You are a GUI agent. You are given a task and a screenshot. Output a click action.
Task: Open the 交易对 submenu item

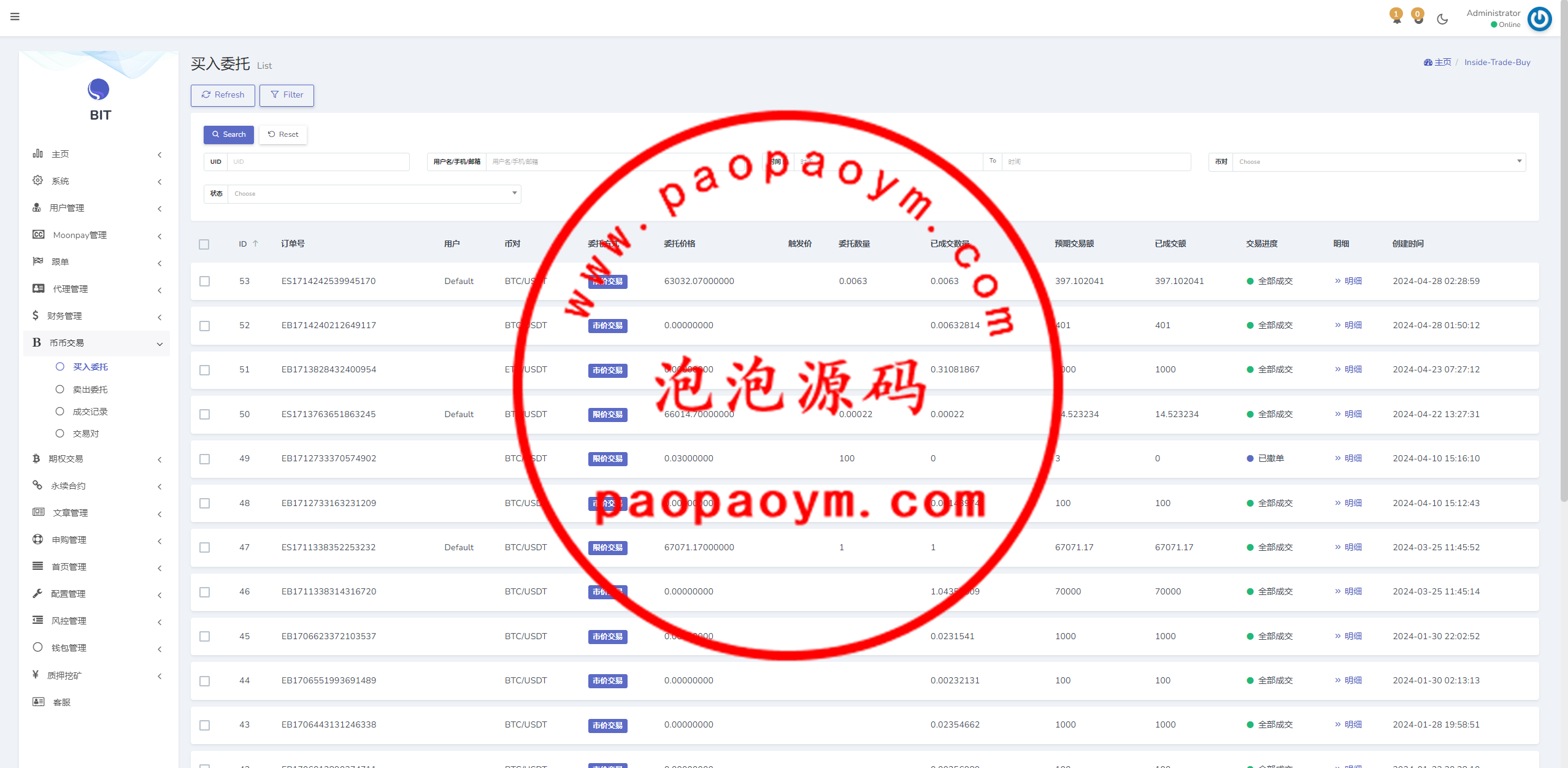click(x=86, y=434)
